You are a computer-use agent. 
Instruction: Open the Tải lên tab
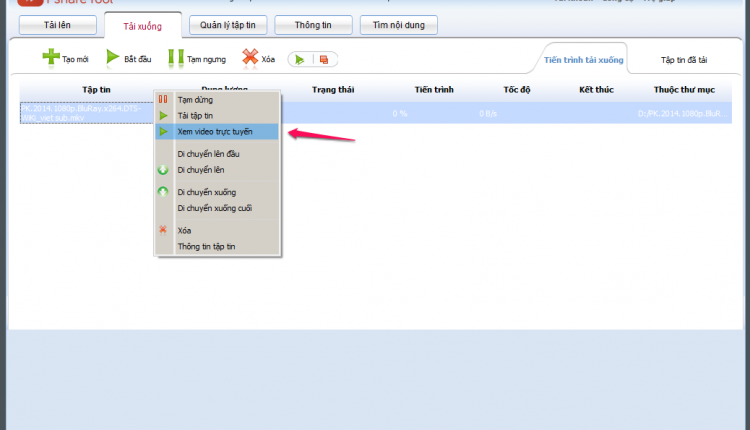coord(57,25)
